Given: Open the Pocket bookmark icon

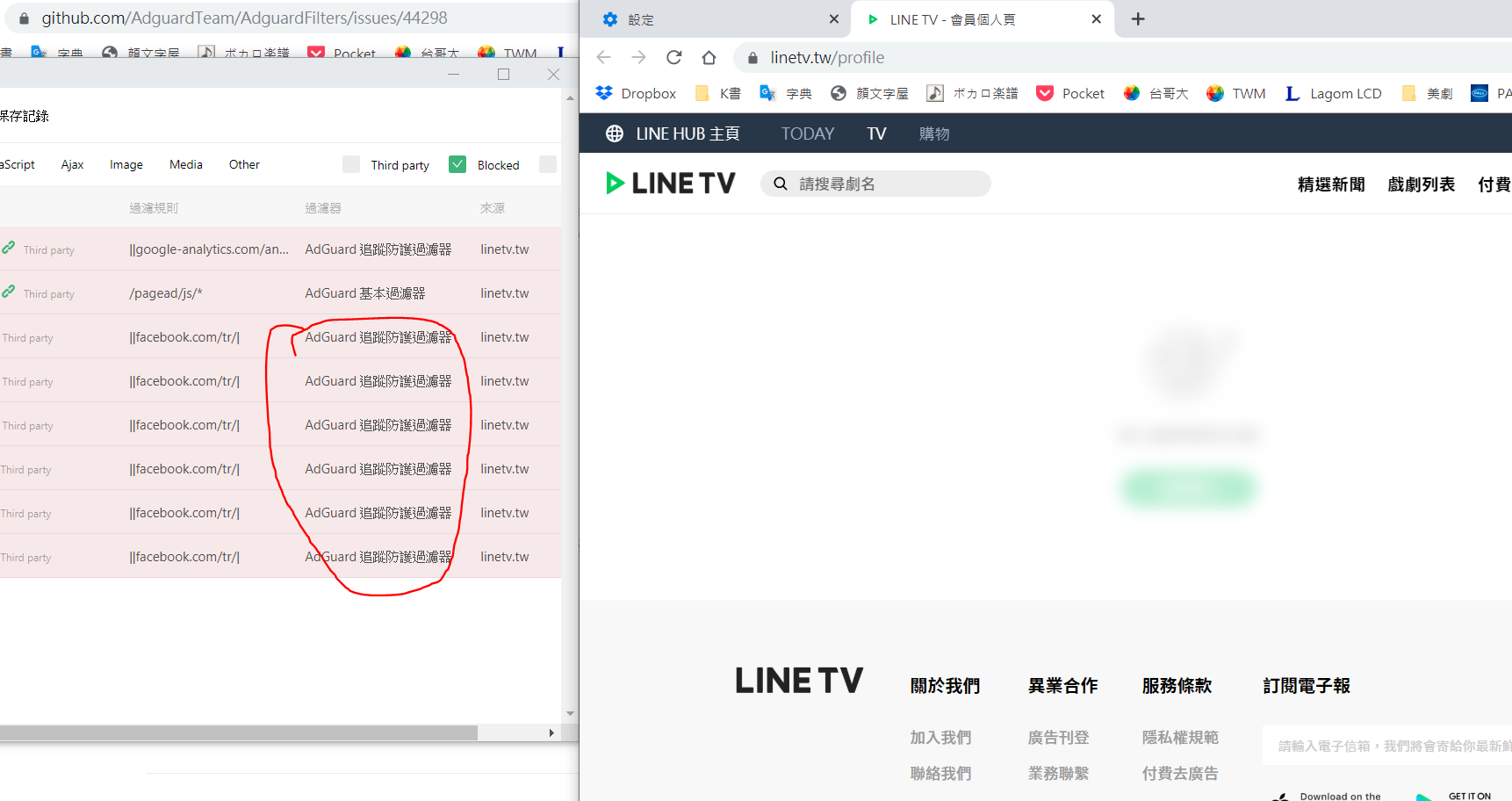Looking at the screenshot, I should pos(1046,93).
